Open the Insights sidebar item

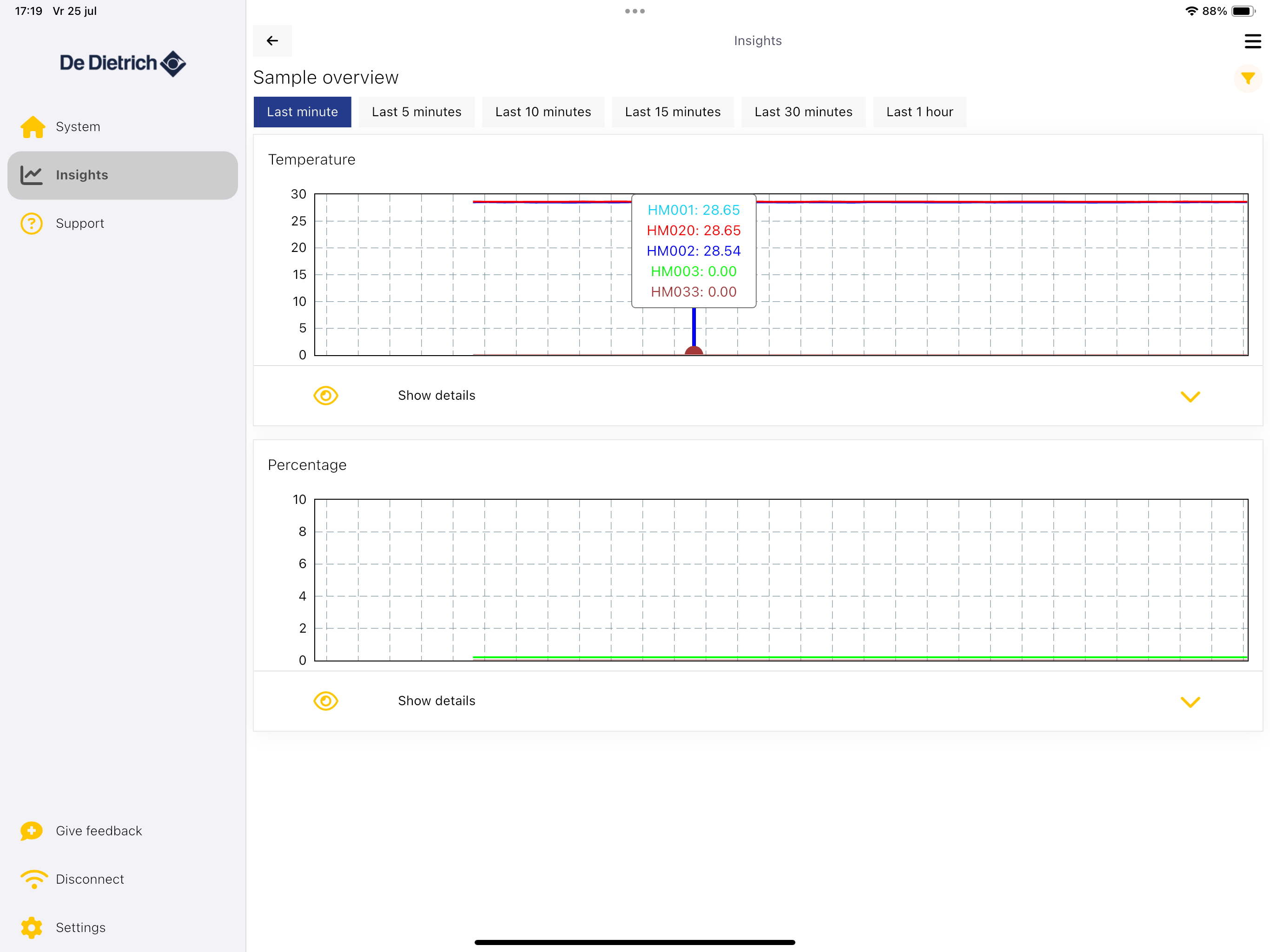[x=123, y=175]
